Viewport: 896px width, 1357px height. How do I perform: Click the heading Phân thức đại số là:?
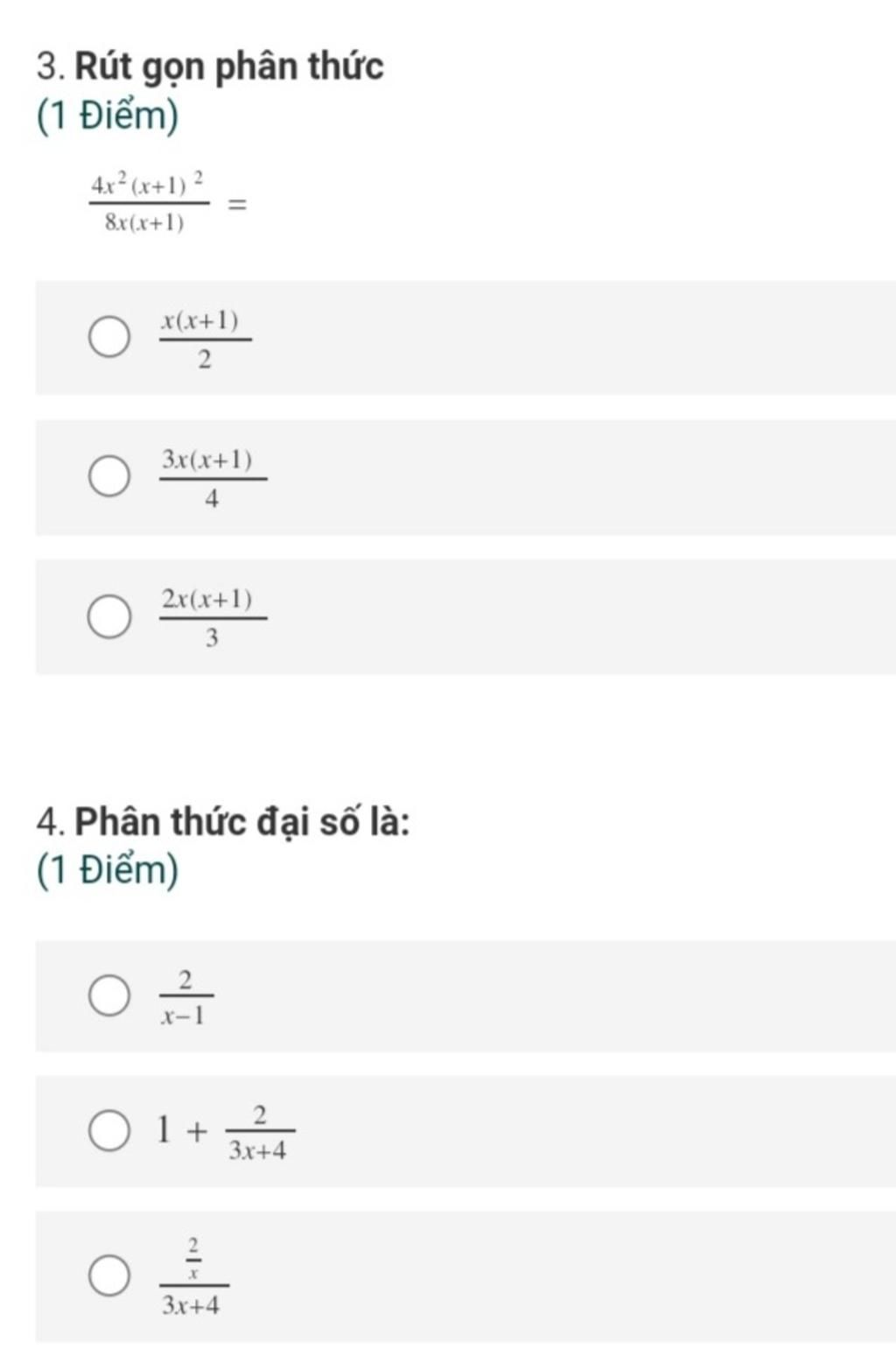(x=242, y=821)
